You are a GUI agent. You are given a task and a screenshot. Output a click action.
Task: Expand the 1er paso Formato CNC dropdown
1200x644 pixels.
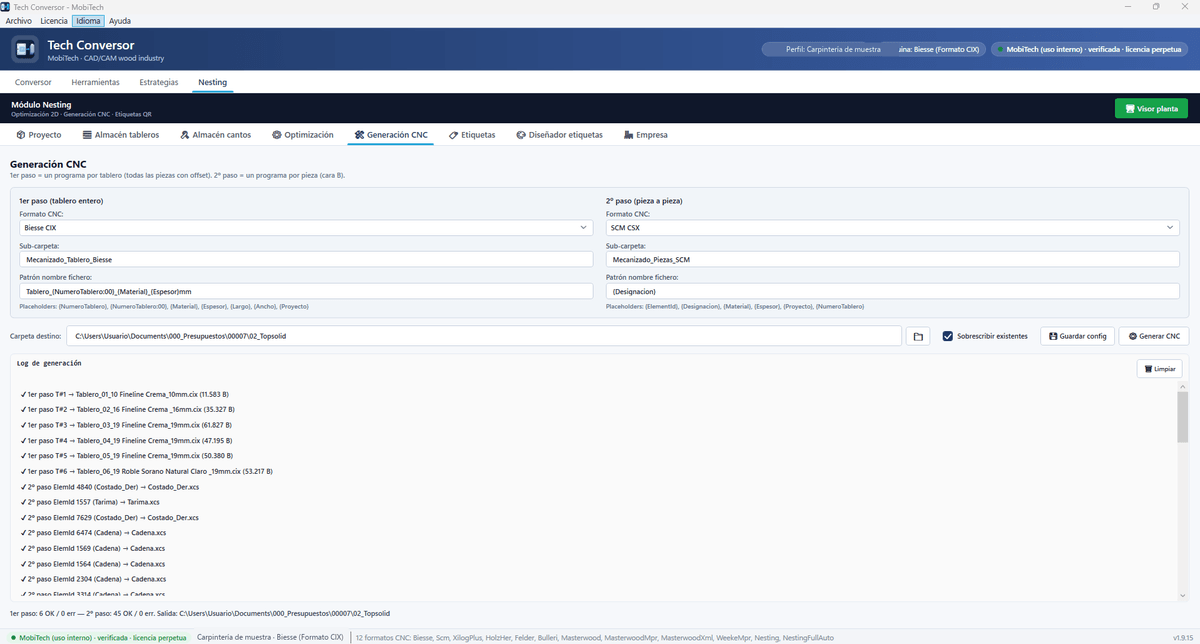(x=306, y=228)
